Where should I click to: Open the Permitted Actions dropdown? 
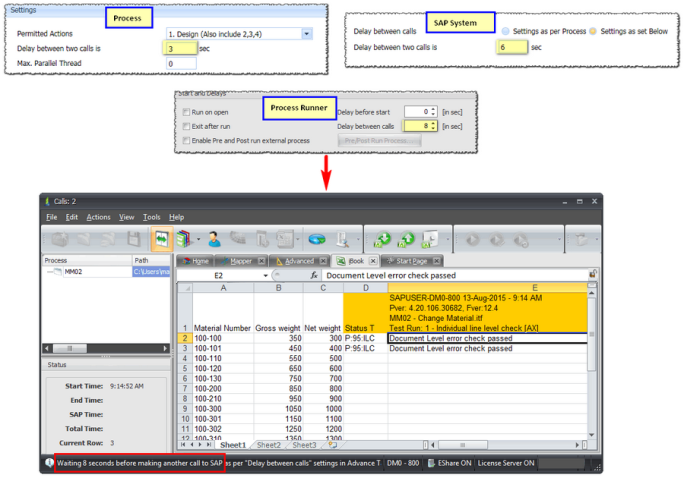coord(307,34)
